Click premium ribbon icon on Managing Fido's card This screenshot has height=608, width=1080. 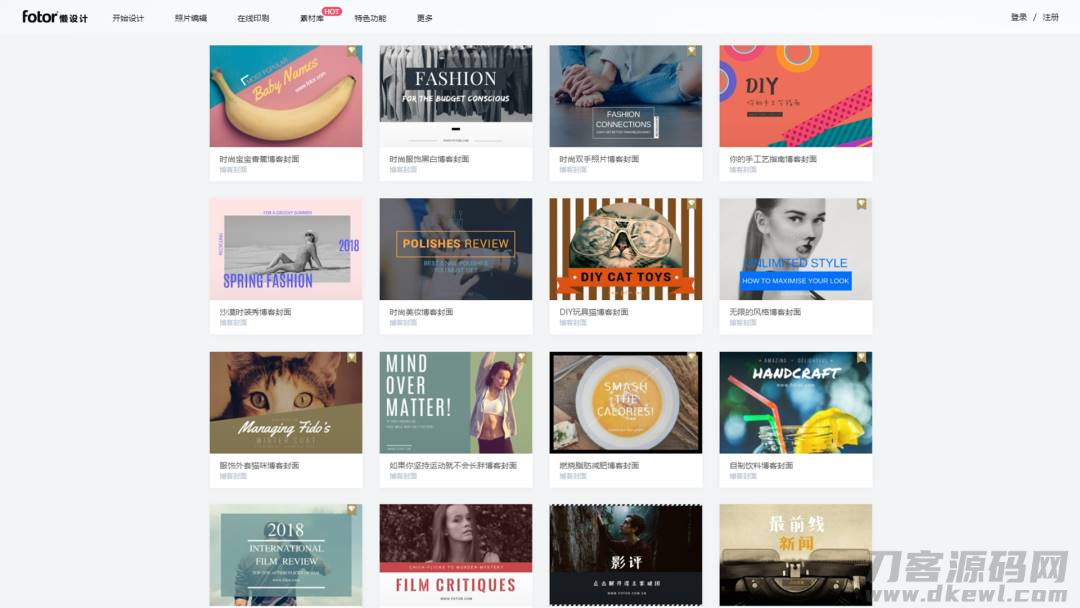[351, 357]
